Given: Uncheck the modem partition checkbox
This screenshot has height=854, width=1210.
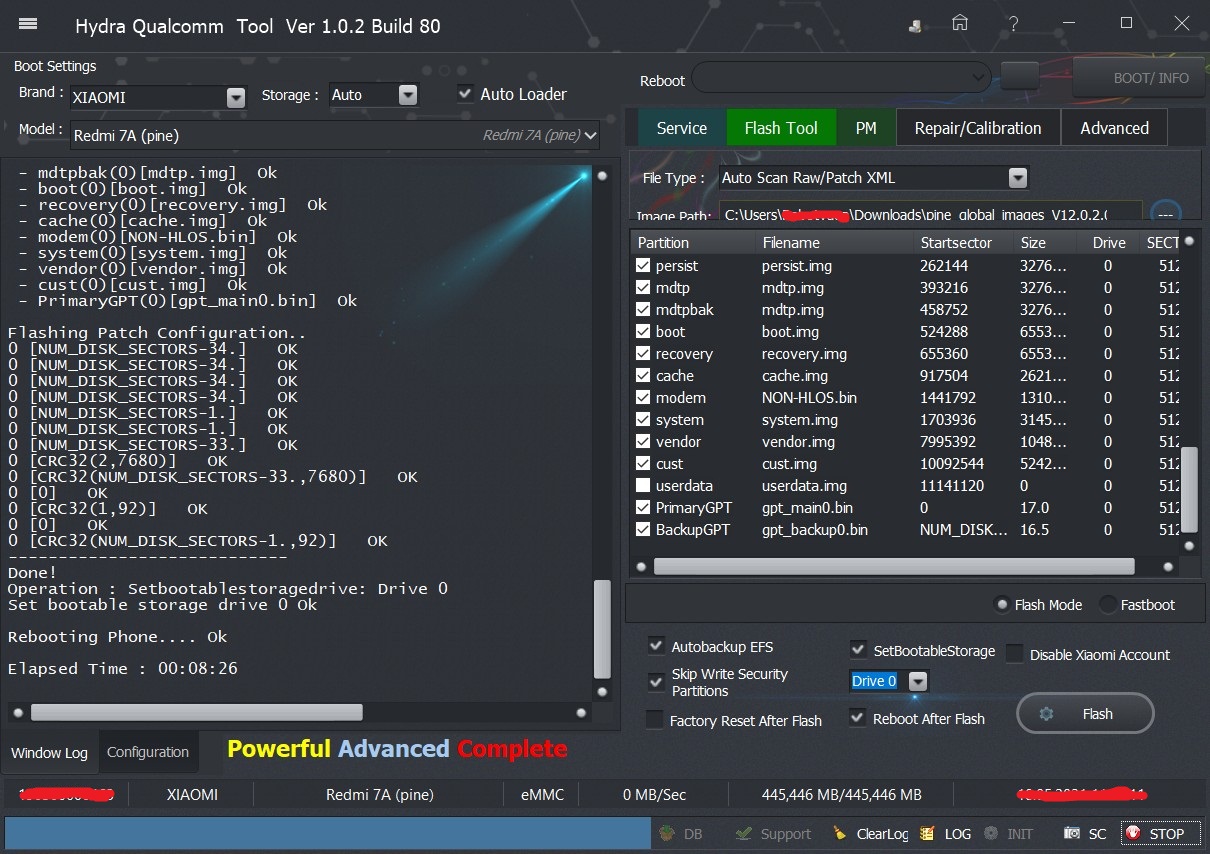Looking at the screenshot, I should [x=643, y=398].
